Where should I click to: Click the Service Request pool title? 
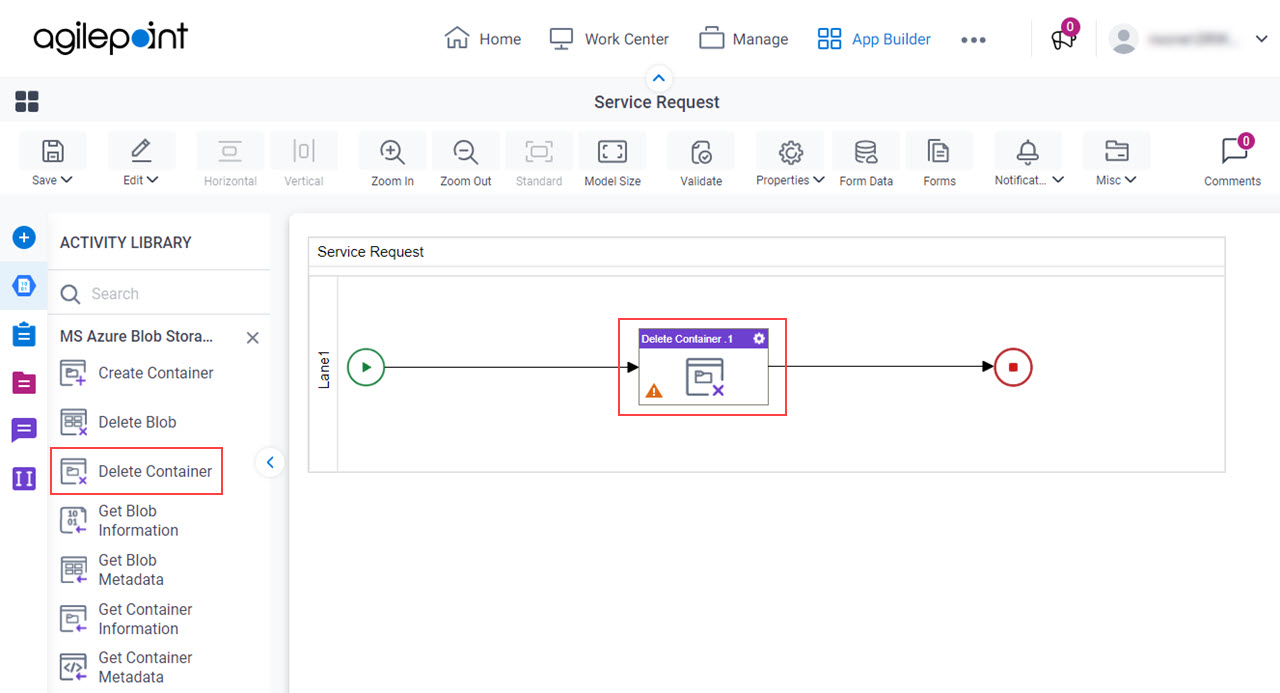[371, 252]
